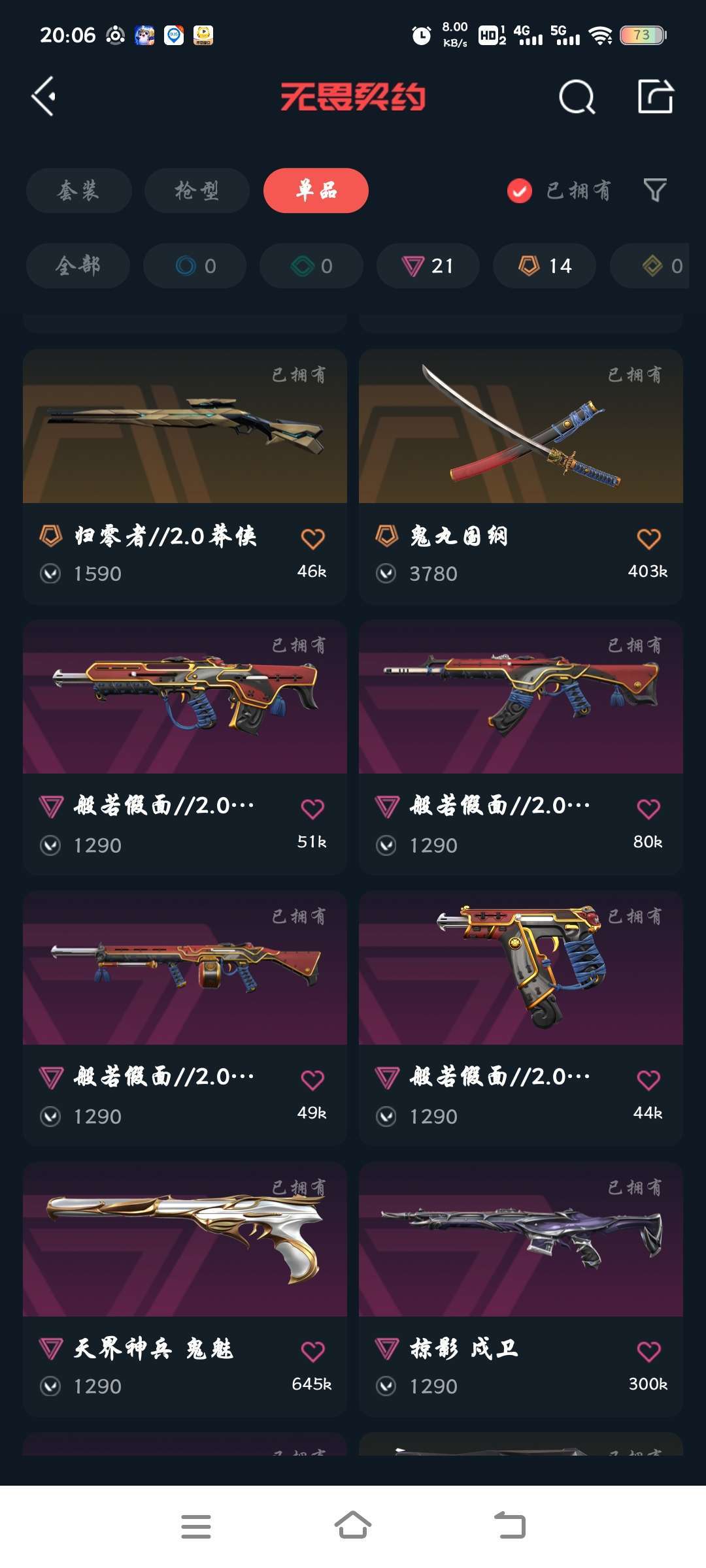
Task: Toggle the 已拥有 owned checkbox
Action: point(520,191)
